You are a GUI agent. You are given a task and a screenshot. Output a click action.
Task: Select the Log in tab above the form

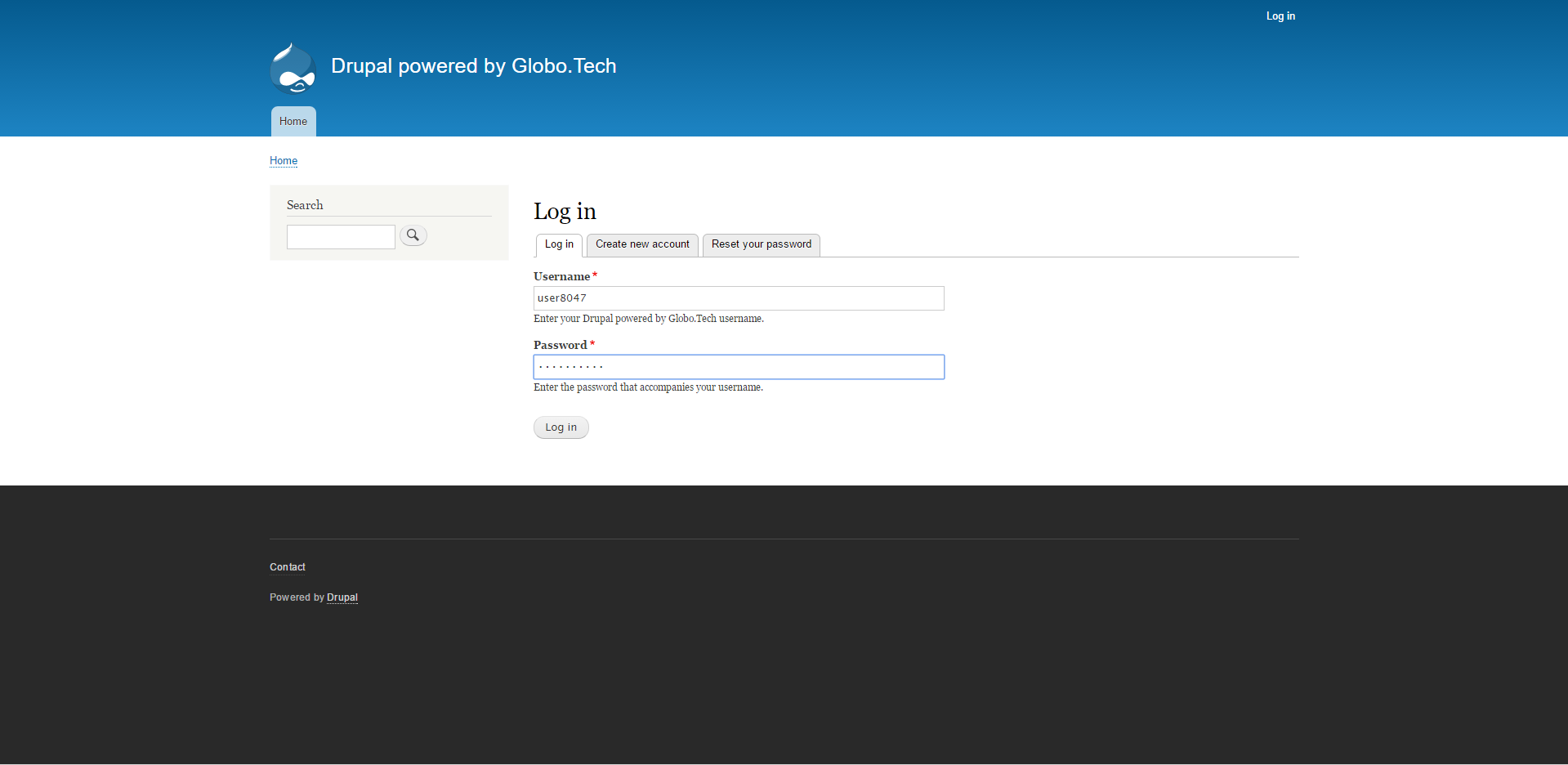coord(559,244)
